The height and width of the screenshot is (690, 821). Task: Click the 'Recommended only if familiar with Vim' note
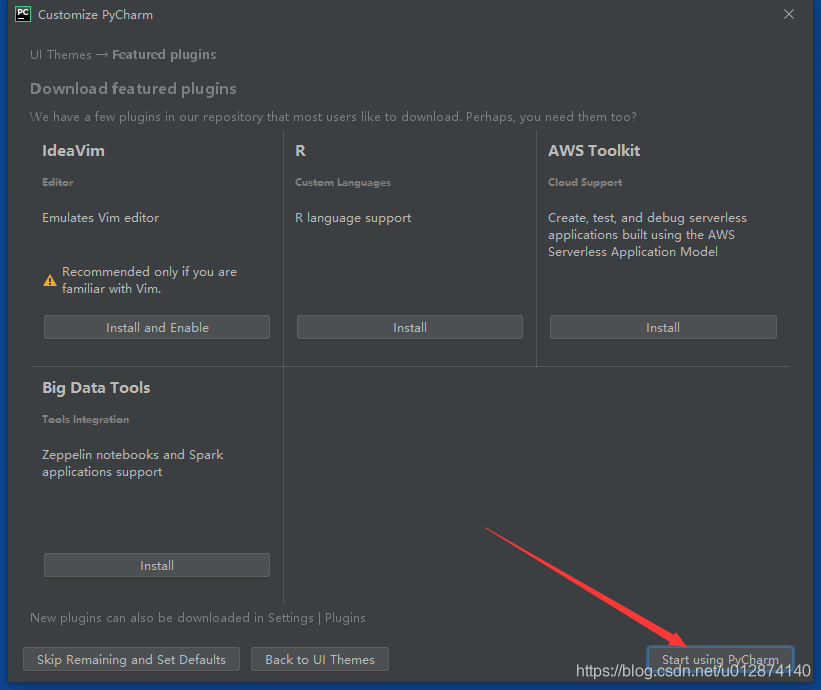click(149, 280)
